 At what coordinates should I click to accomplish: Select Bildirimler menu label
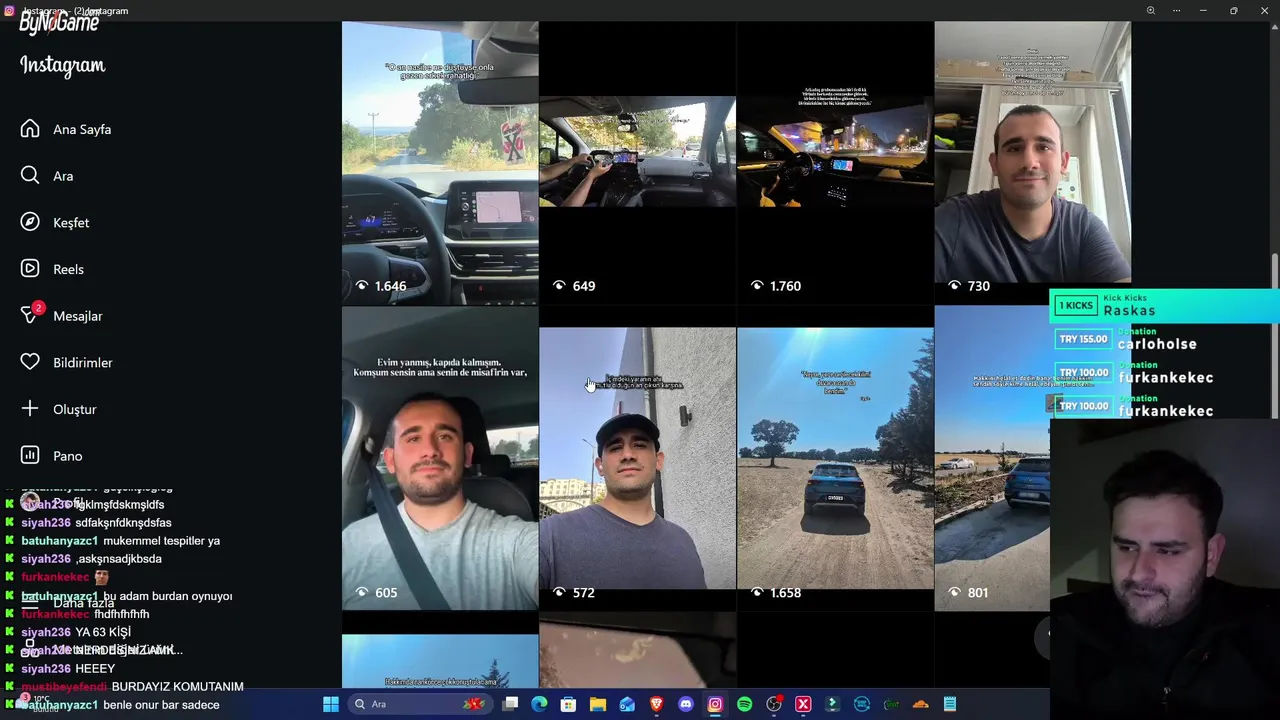point(83,362)
